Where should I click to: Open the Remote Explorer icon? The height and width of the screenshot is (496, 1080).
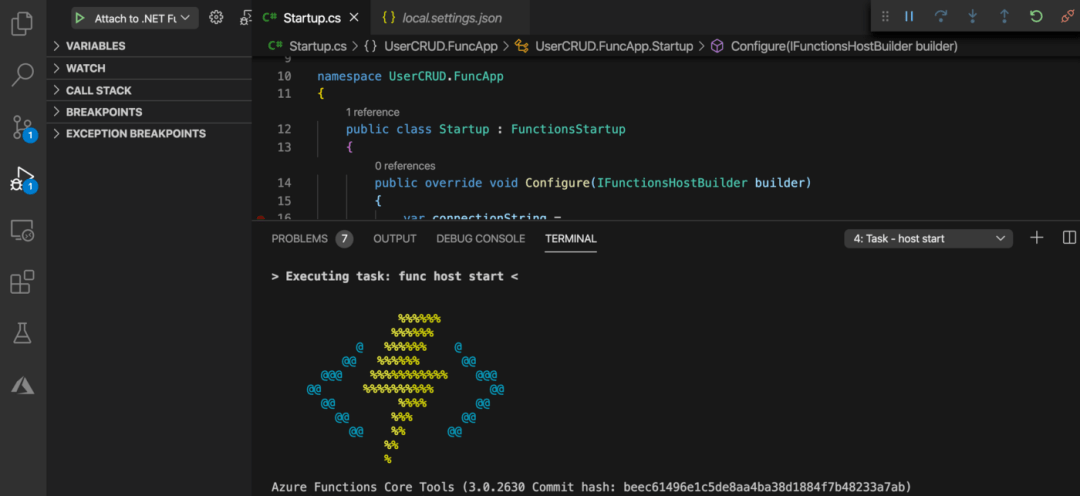pos(23,231)
